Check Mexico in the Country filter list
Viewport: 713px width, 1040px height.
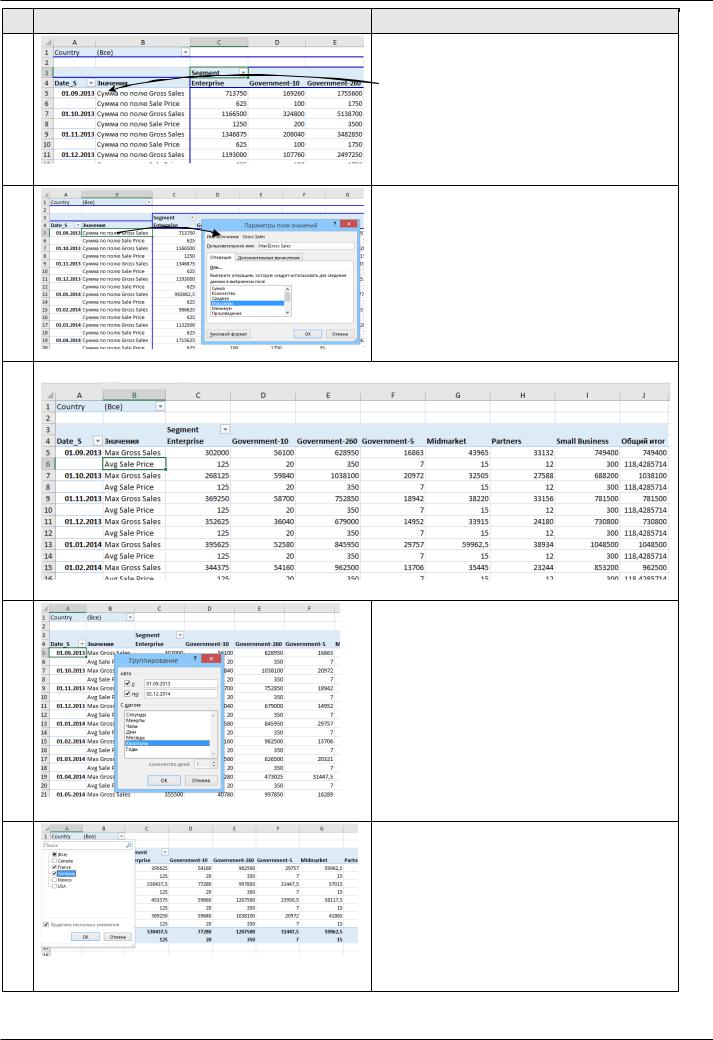[54, 879]
